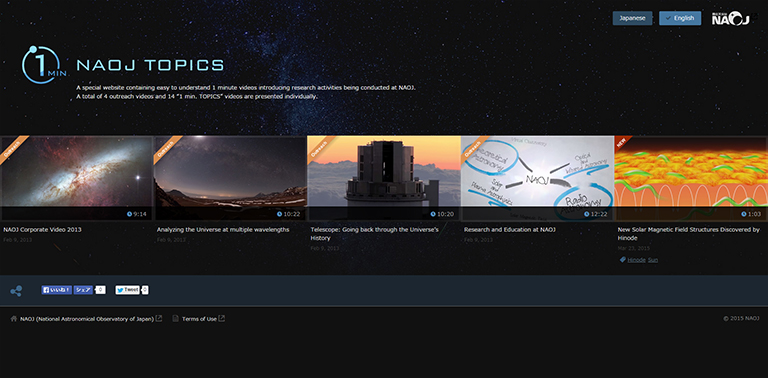Click the document icon beside Terms of Use

pyautogui.click(x=175, y=319)
